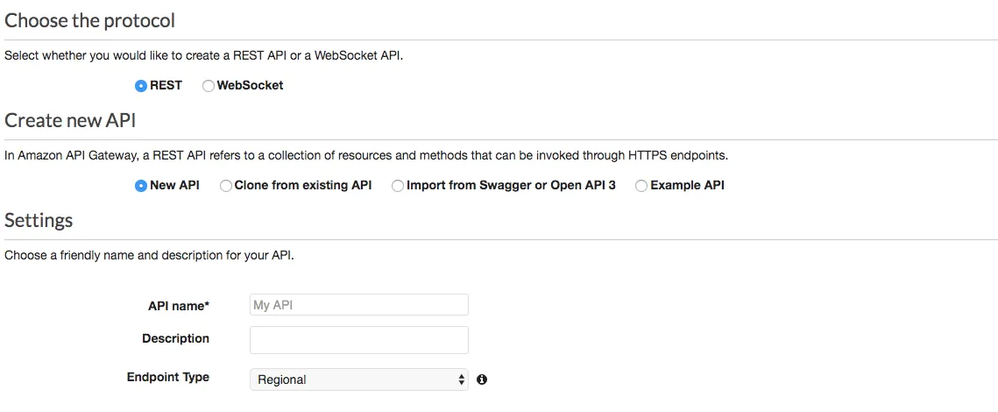Click the API name text field

358,305
